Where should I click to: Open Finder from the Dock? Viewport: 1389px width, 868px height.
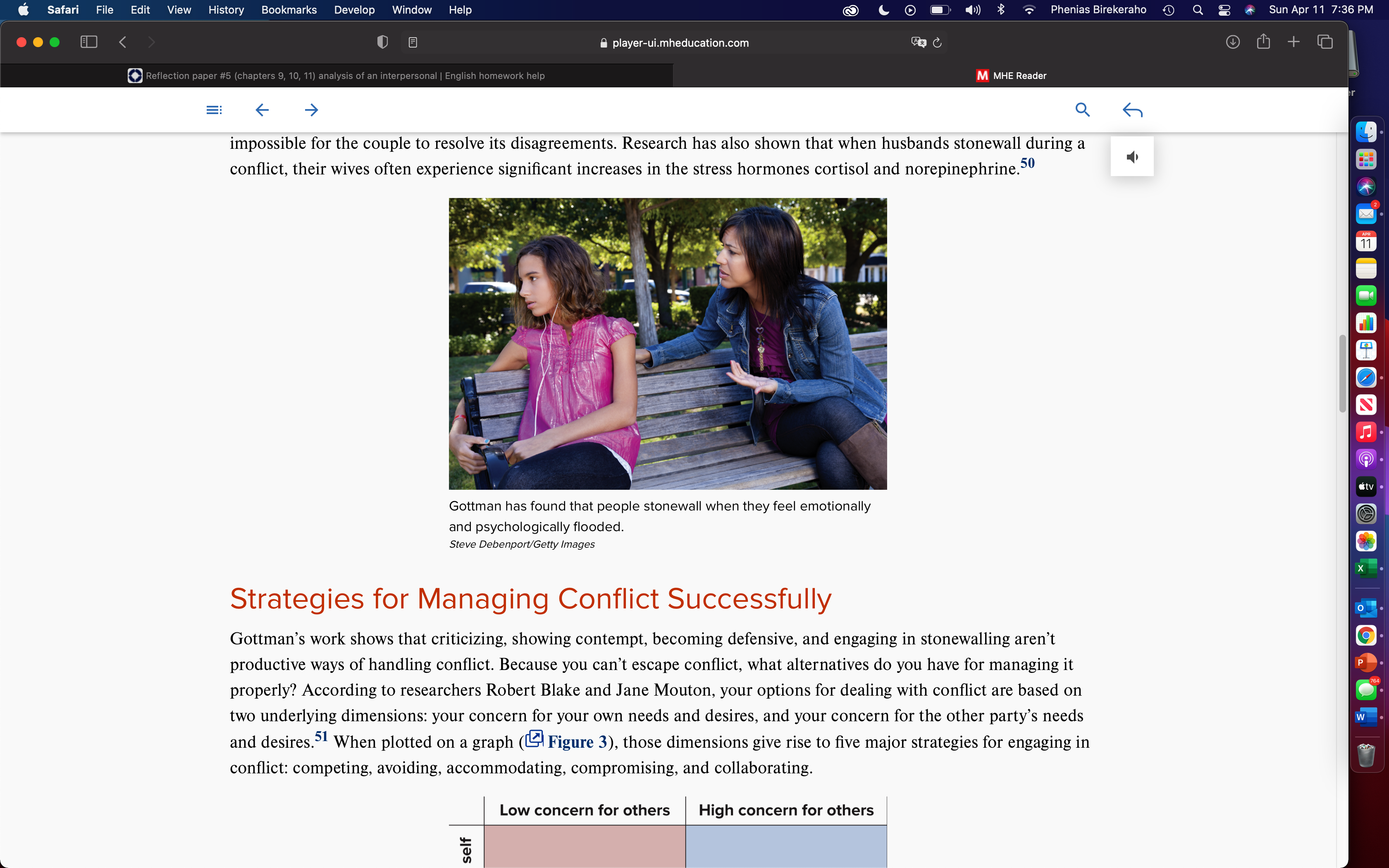point(1366,131)
